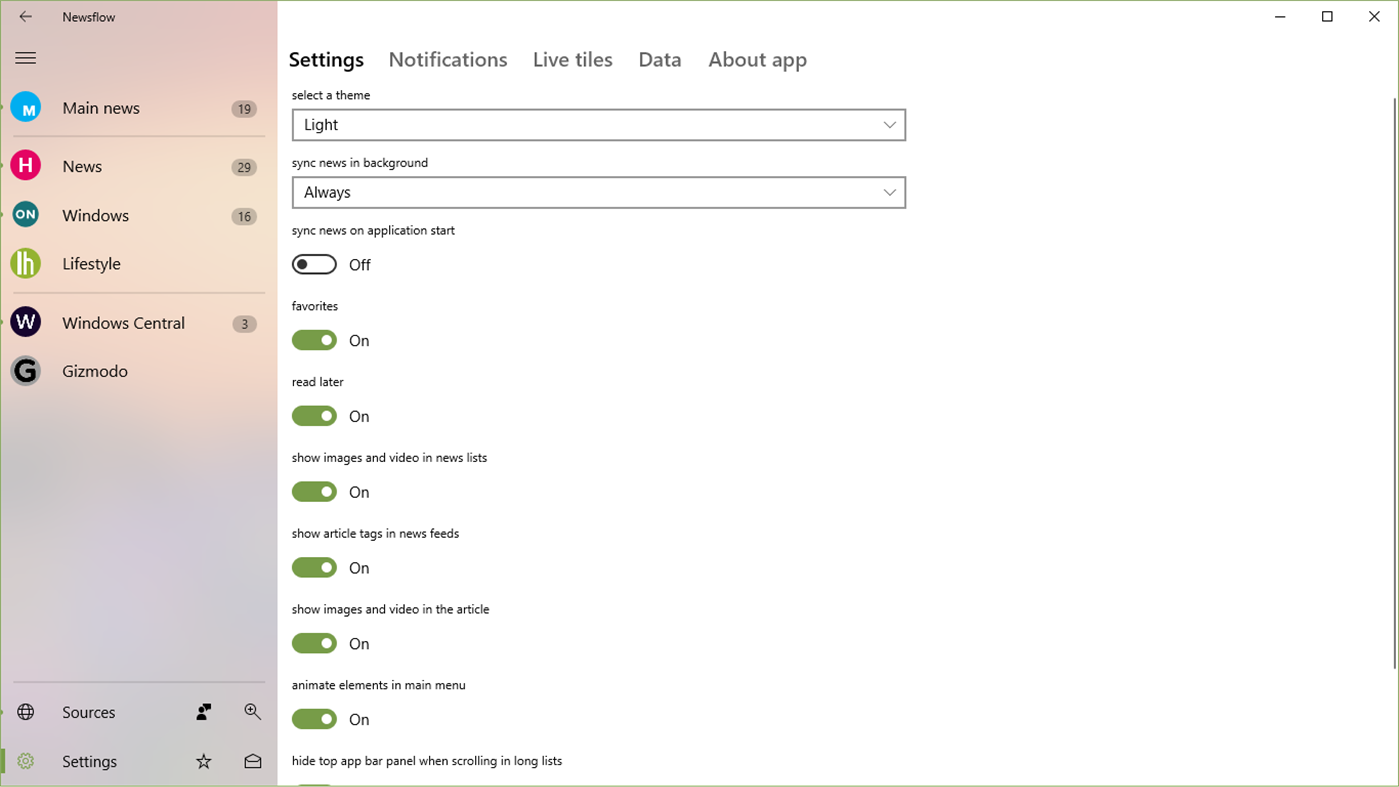Click the add feed person icon
The height and width of the screenshot is (787, 1399).
click(x=202, y=711)
